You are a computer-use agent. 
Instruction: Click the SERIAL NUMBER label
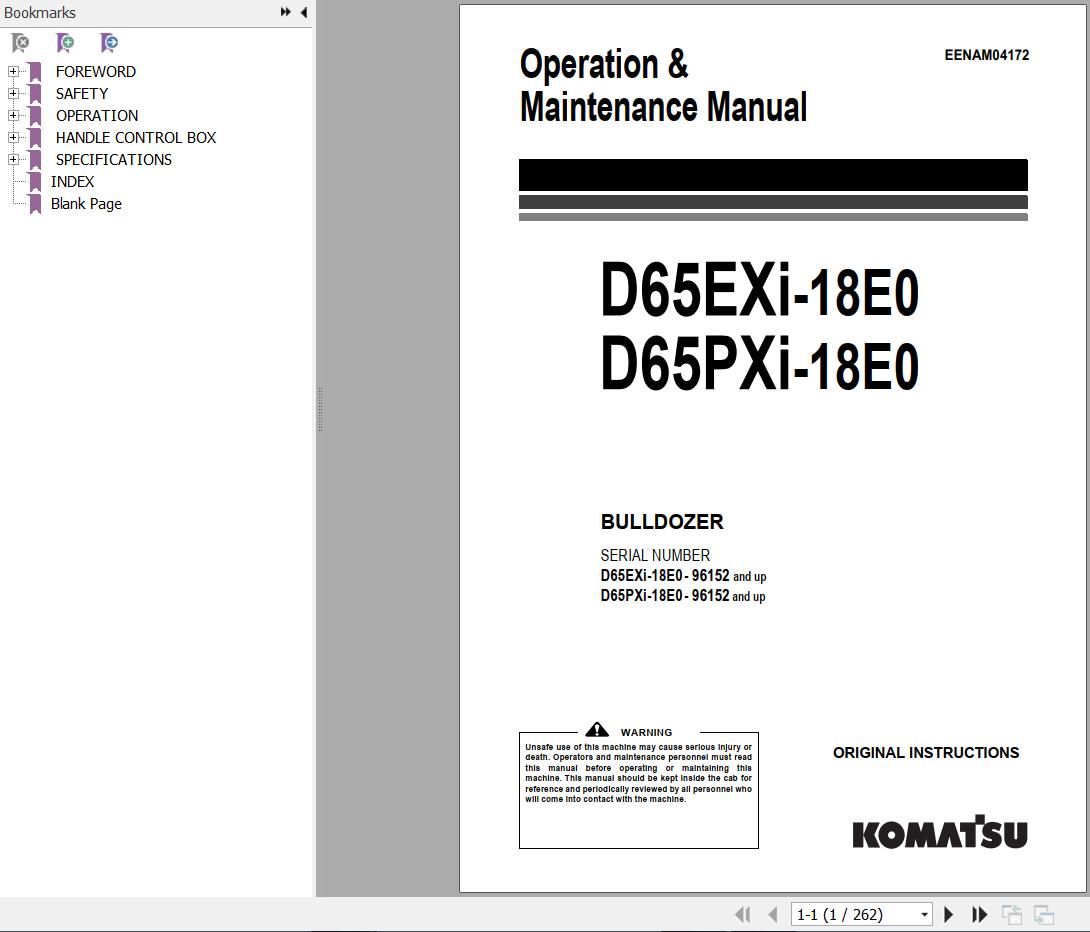pos(655,555)
